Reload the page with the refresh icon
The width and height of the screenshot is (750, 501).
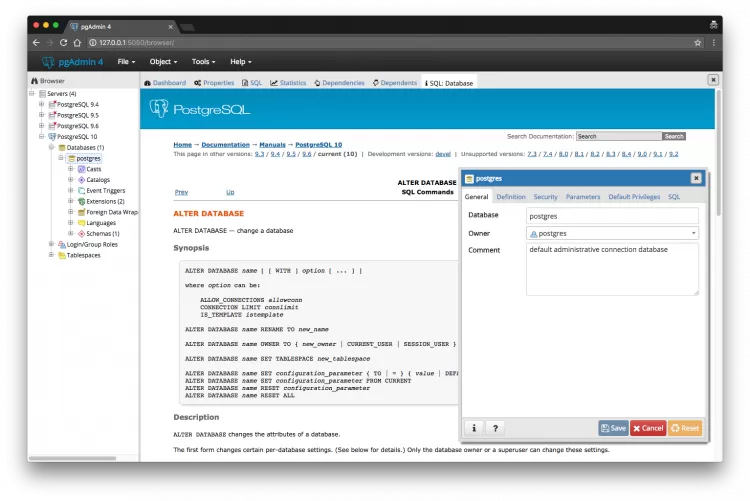63,43
